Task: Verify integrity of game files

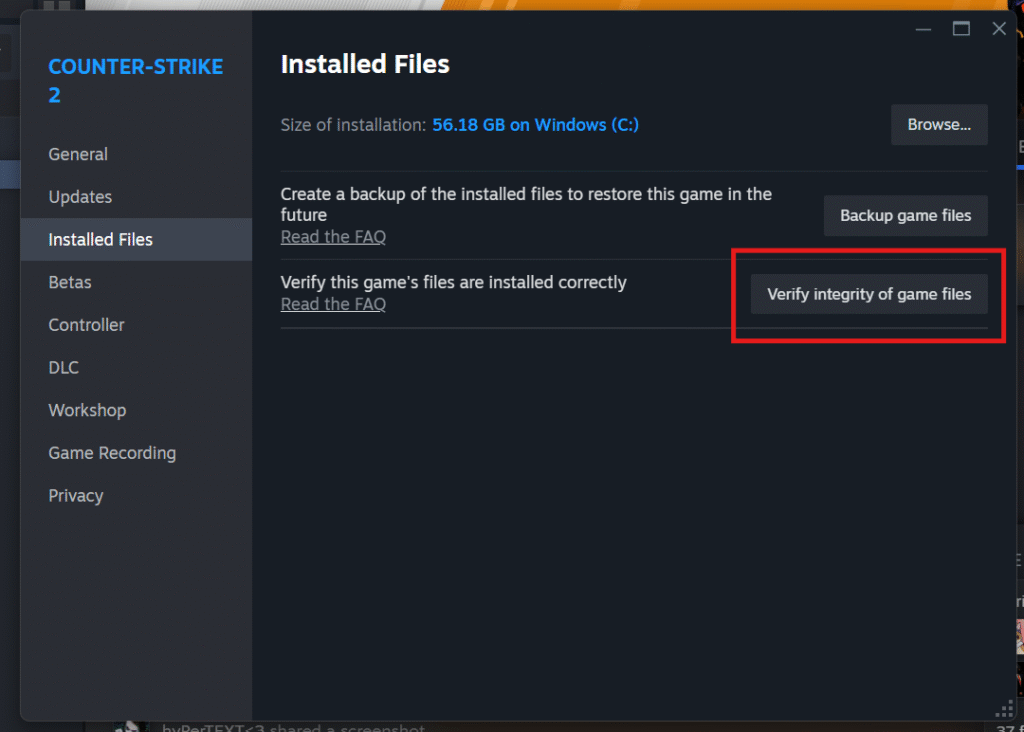Action: (869, 294)
